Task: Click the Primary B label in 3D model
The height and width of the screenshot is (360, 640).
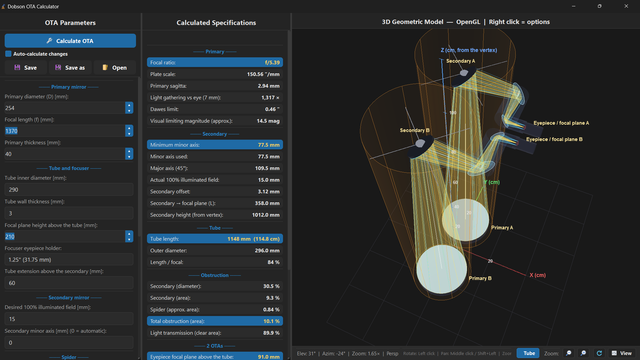Action: pyautogui.click(x=480, y=278)
